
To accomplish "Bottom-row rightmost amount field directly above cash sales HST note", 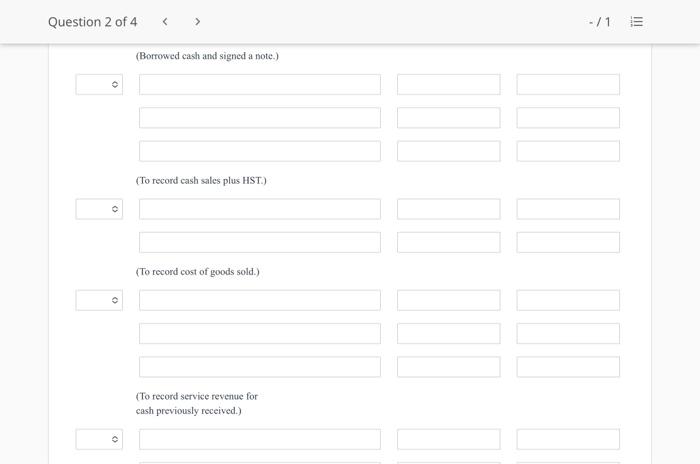I will pos(568,151).
